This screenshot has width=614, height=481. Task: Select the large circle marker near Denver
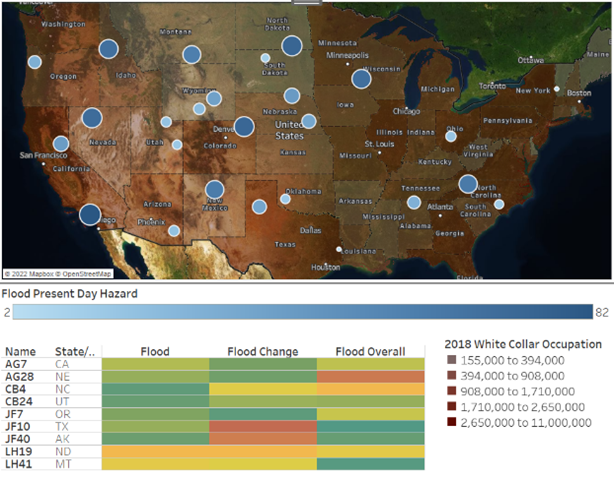tap(243, 127)
